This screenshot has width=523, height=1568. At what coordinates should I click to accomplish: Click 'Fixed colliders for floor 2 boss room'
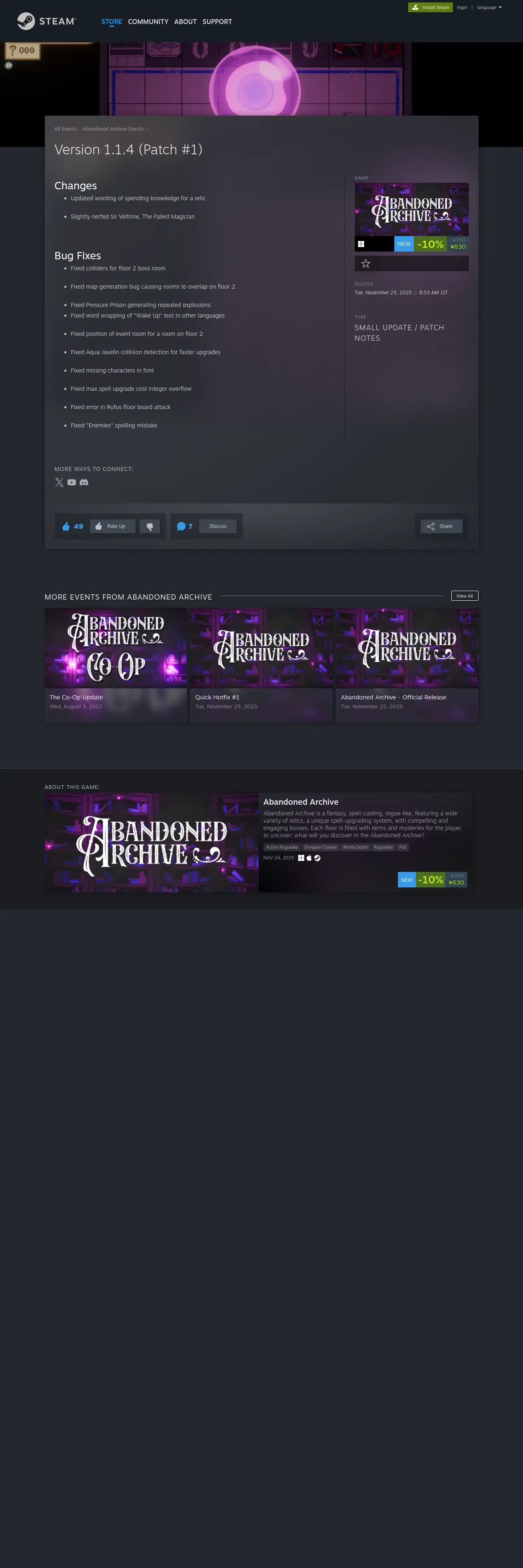coord(118,268)
